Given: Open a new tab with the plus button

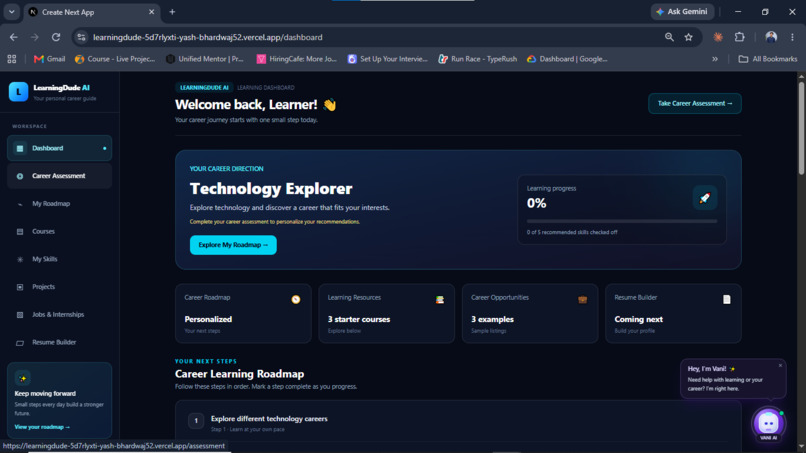Looking at the screenshot, I should click(x=172, y=12).
